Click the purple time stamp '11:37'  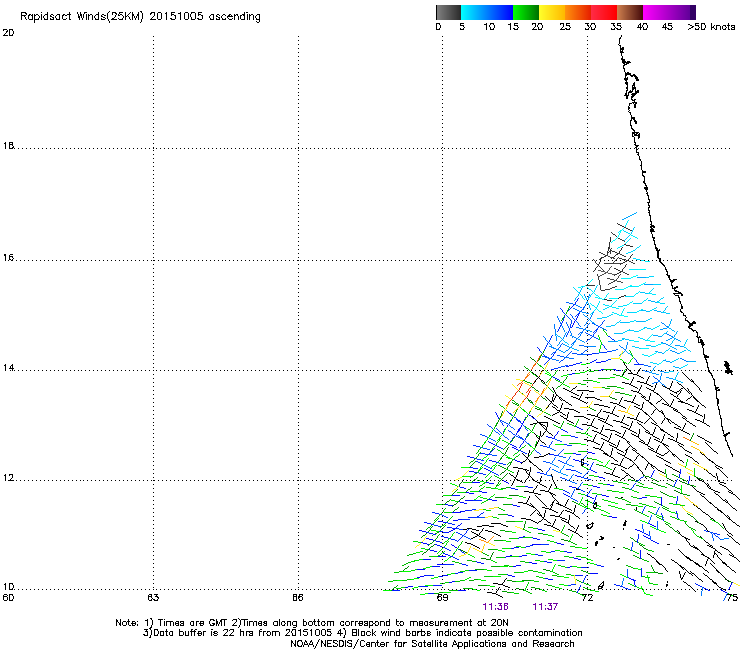pyautogui.click(x=545, y=607)
